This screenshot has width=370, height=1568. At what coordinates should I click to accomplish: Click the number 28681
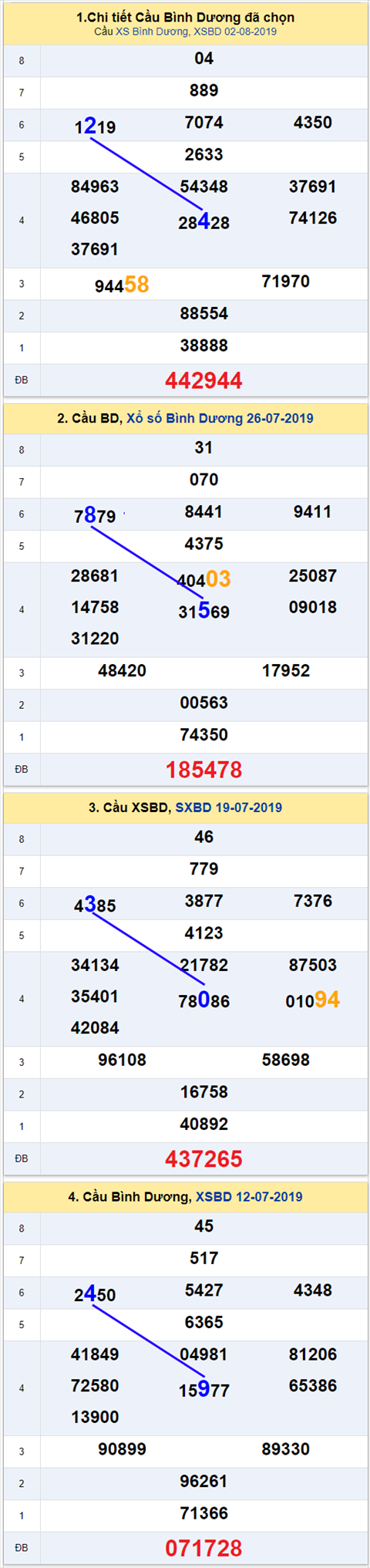coord(95,576)
